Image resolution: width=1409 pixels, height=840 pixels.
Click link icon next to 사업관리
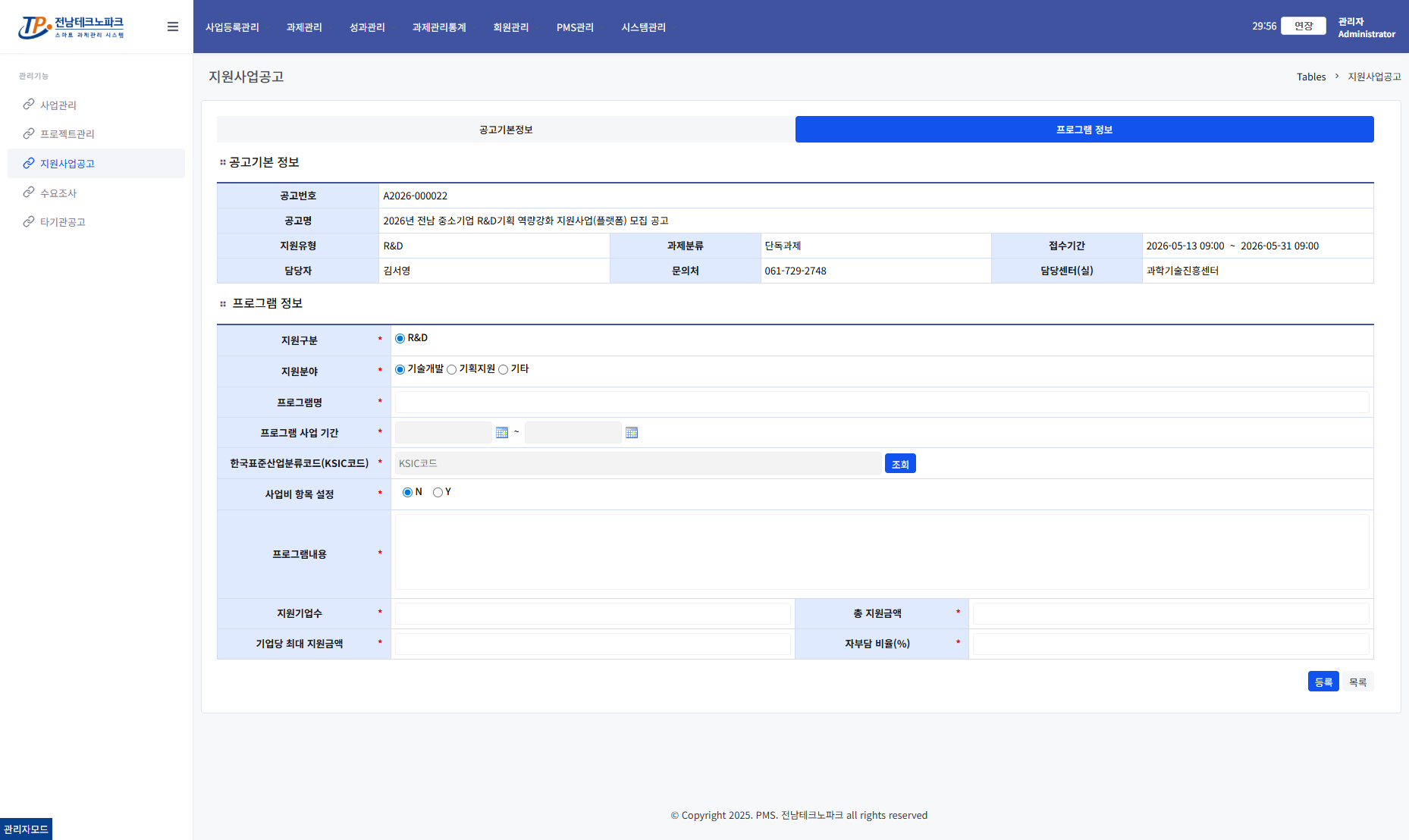[x=29, y=104]
